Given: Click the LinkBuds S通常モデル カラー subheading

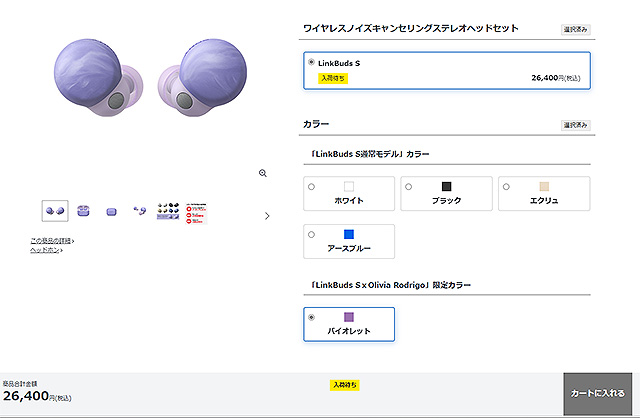Looking at the screenshot, I should coord(370,154).
